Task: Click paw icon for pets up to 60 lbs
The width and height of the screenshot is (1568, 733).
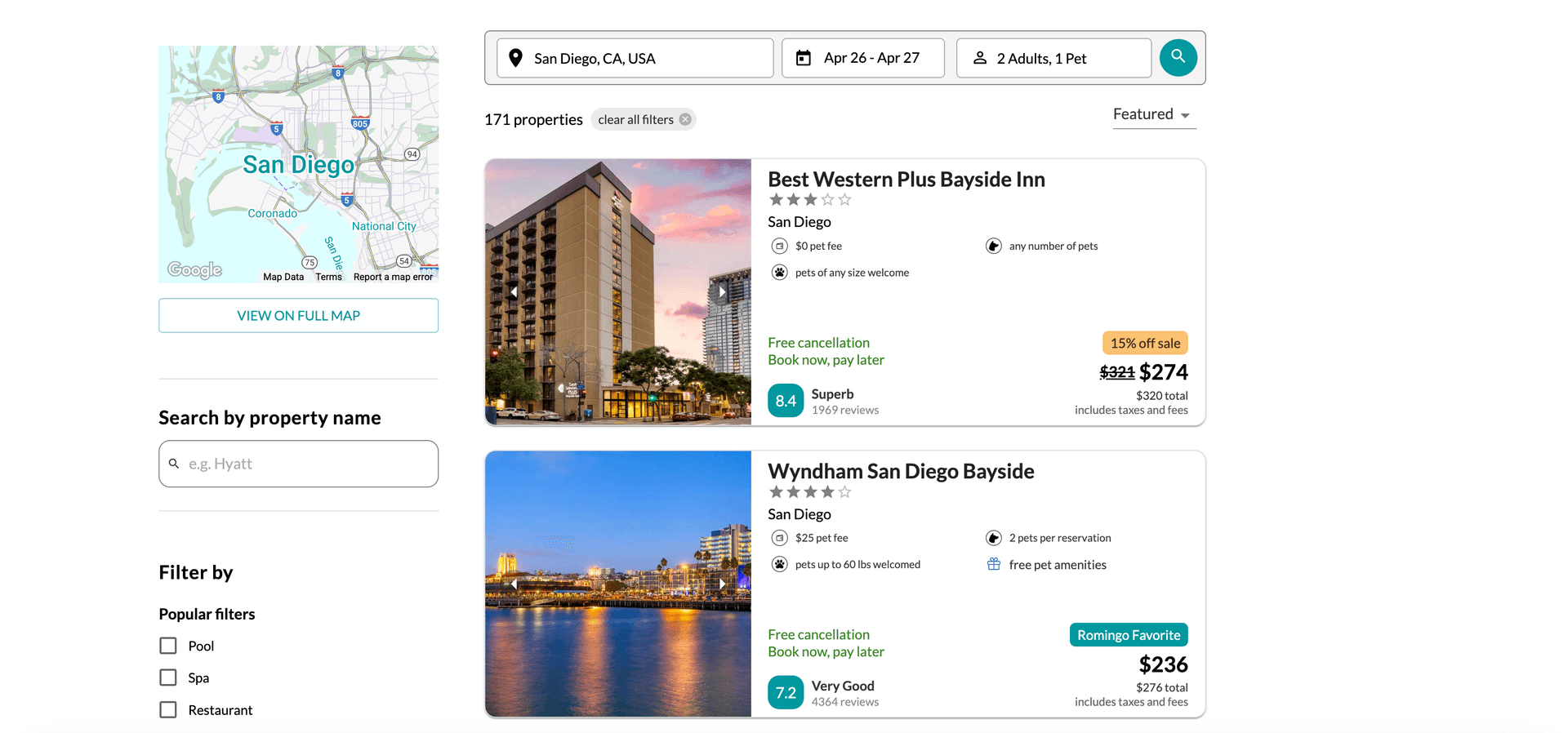Action: (x=780, y=564)
